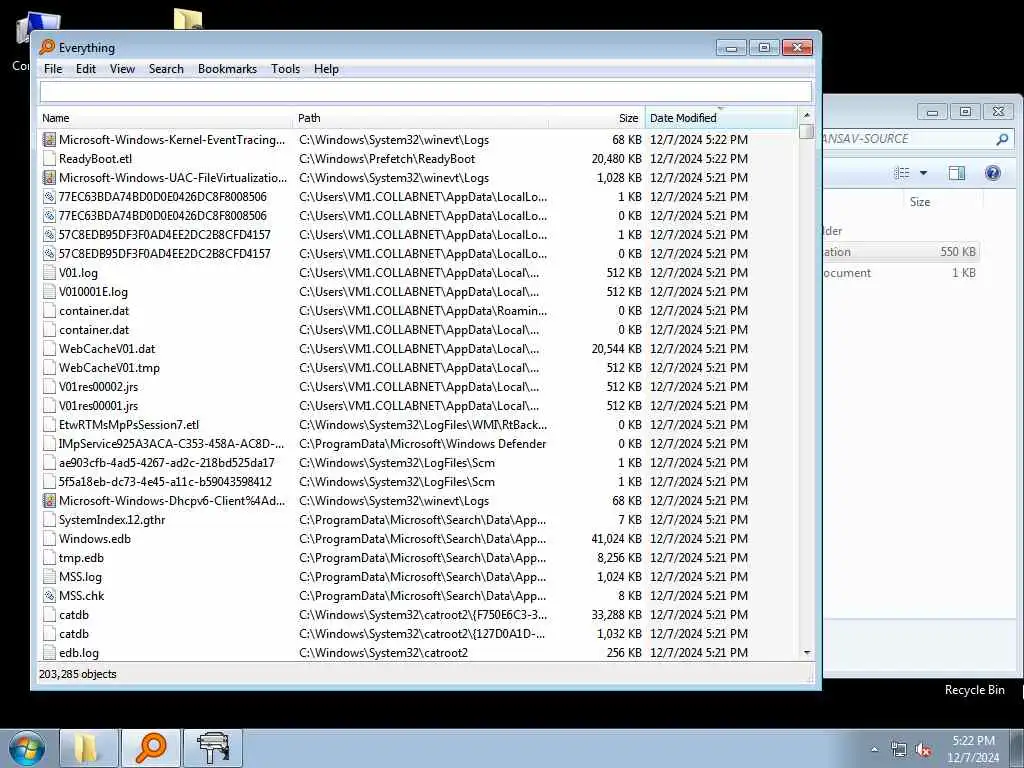Viewport: 1024px width, 768px height.
Task: Click search magnifier in Explorer window
Action: (1002, 138)
